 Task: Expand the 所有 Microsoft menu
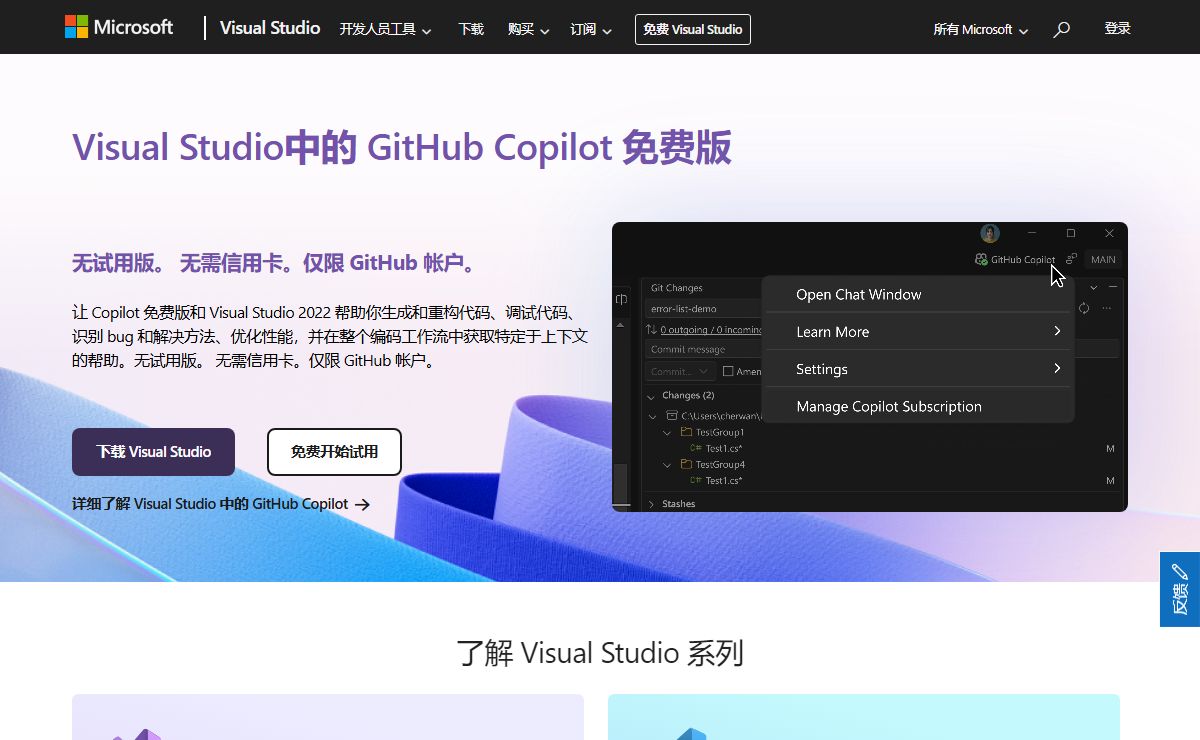coord(980,30)
